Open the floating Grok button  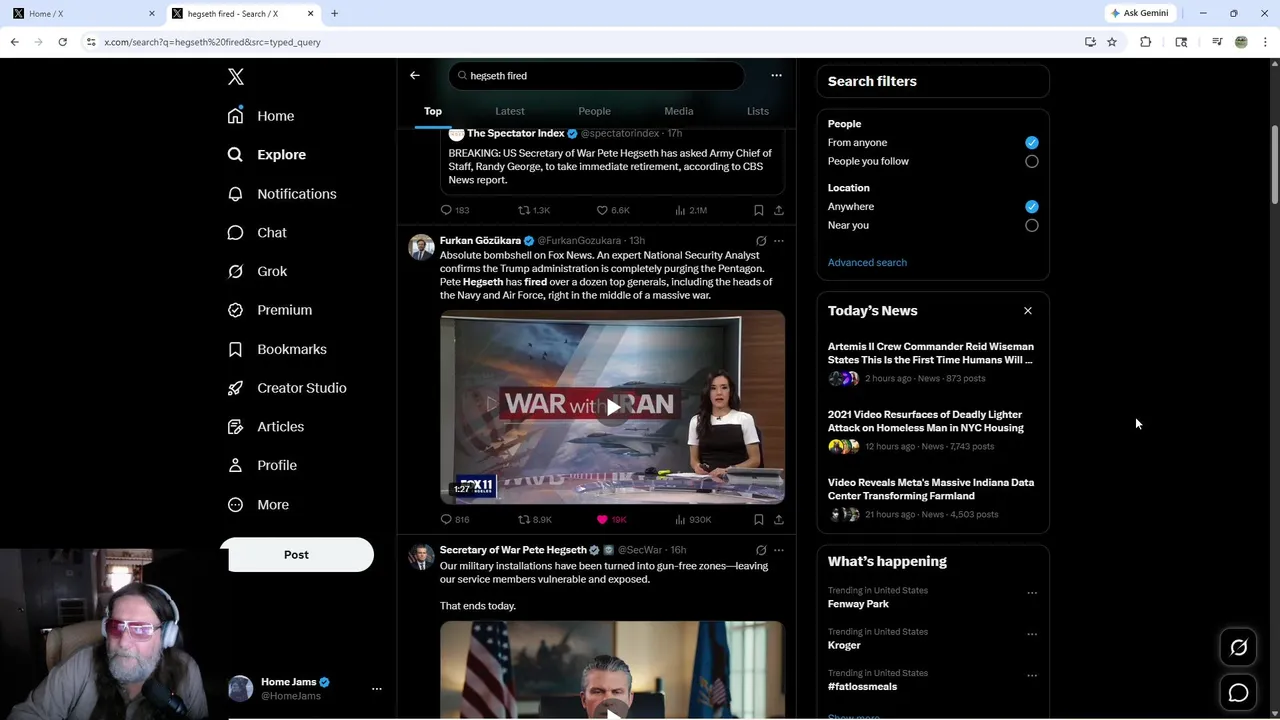1238,648
